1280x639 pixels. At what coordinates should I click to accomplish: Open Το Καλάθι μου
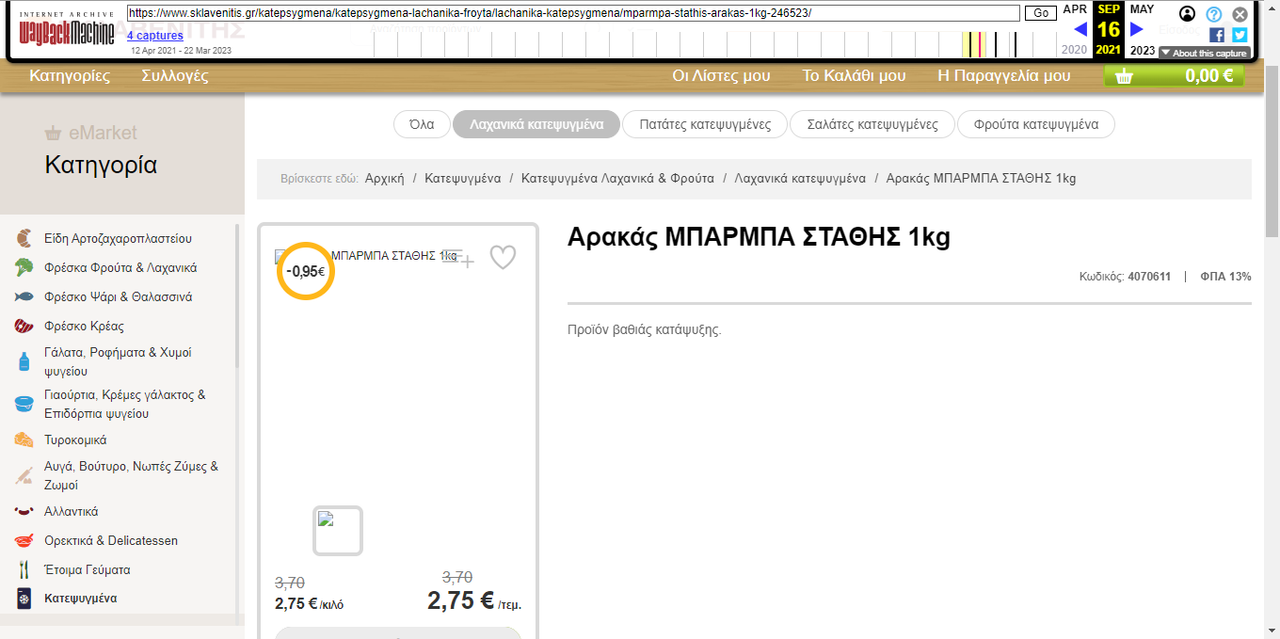pyautogui.click(x=854, y=75)
